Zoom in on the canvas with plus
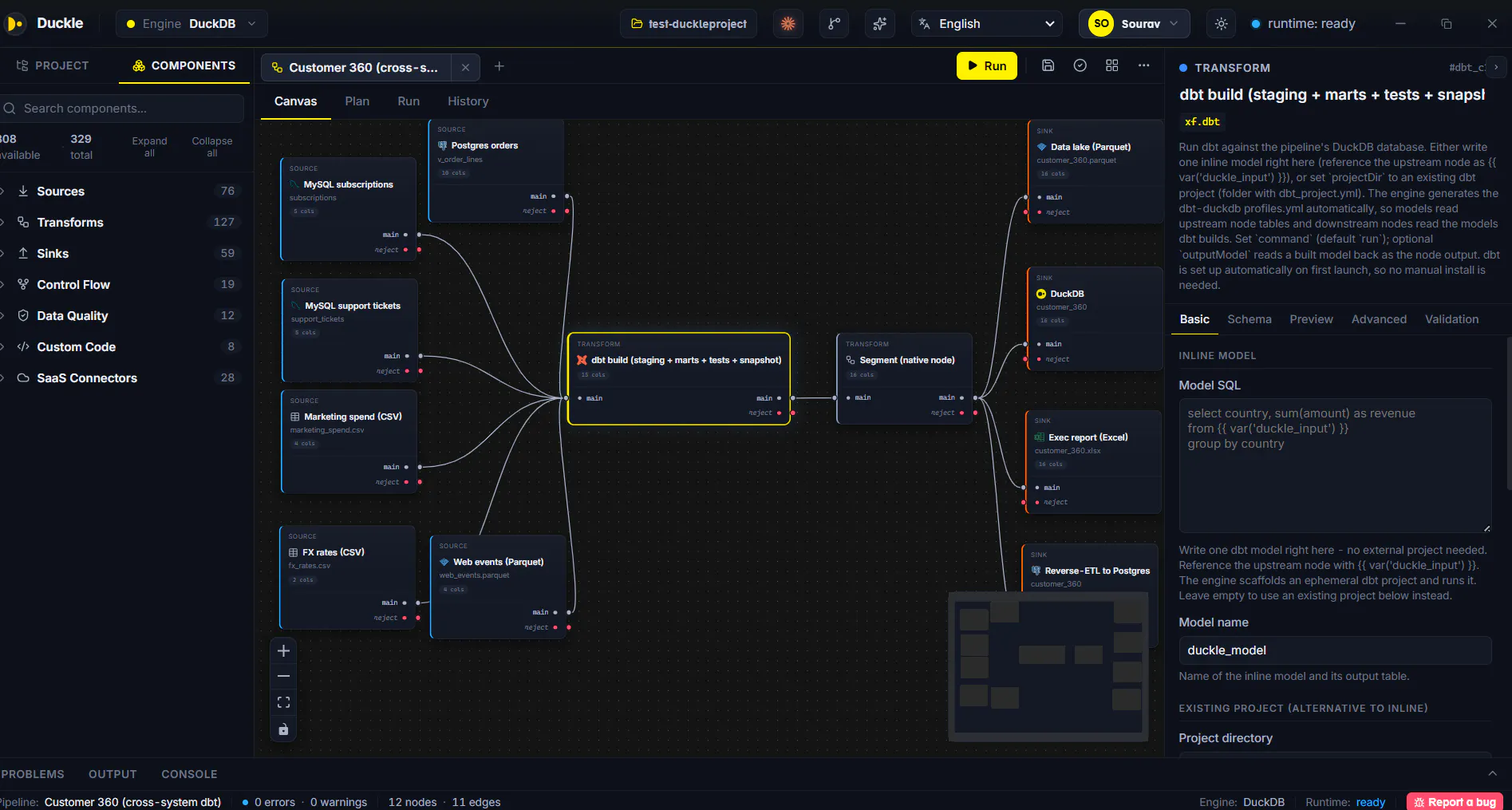The height and width of the screenshot is (810, 1512). [283, 651]
